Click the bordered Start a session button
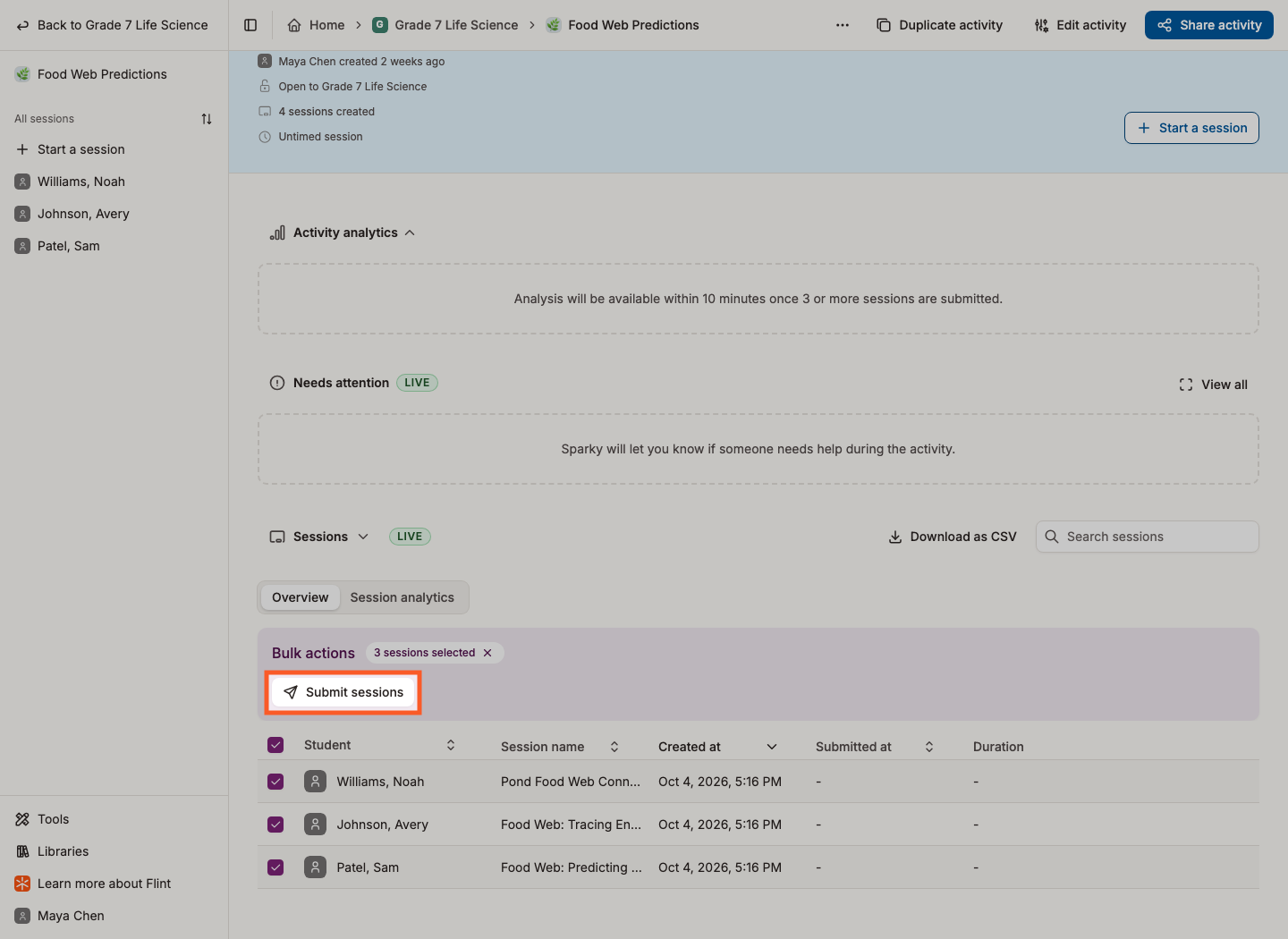1288x939 pixels. click(1191, 128)
